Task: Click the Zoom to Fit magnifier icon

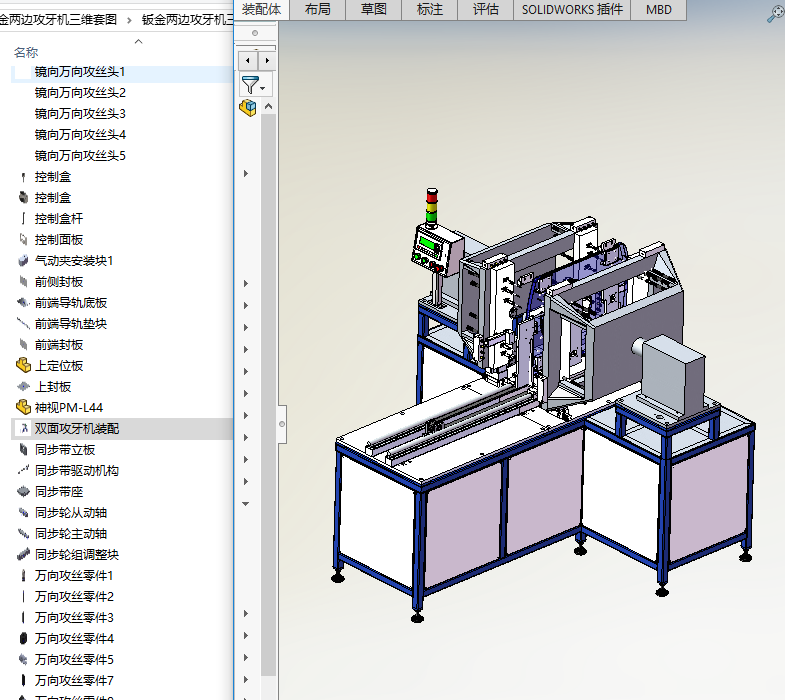Action: point(774,12)
